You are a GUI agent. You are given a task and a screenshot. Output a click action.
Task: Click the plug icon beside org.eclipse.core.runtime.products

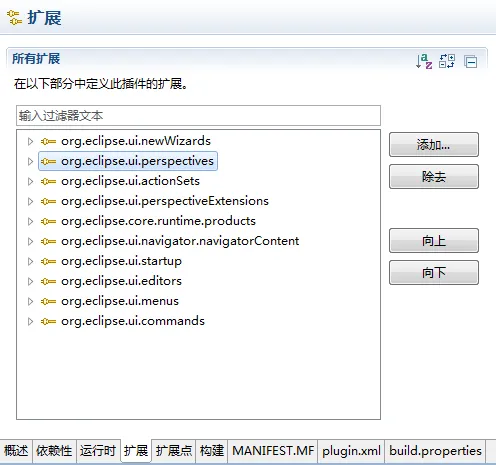(48, 222)
